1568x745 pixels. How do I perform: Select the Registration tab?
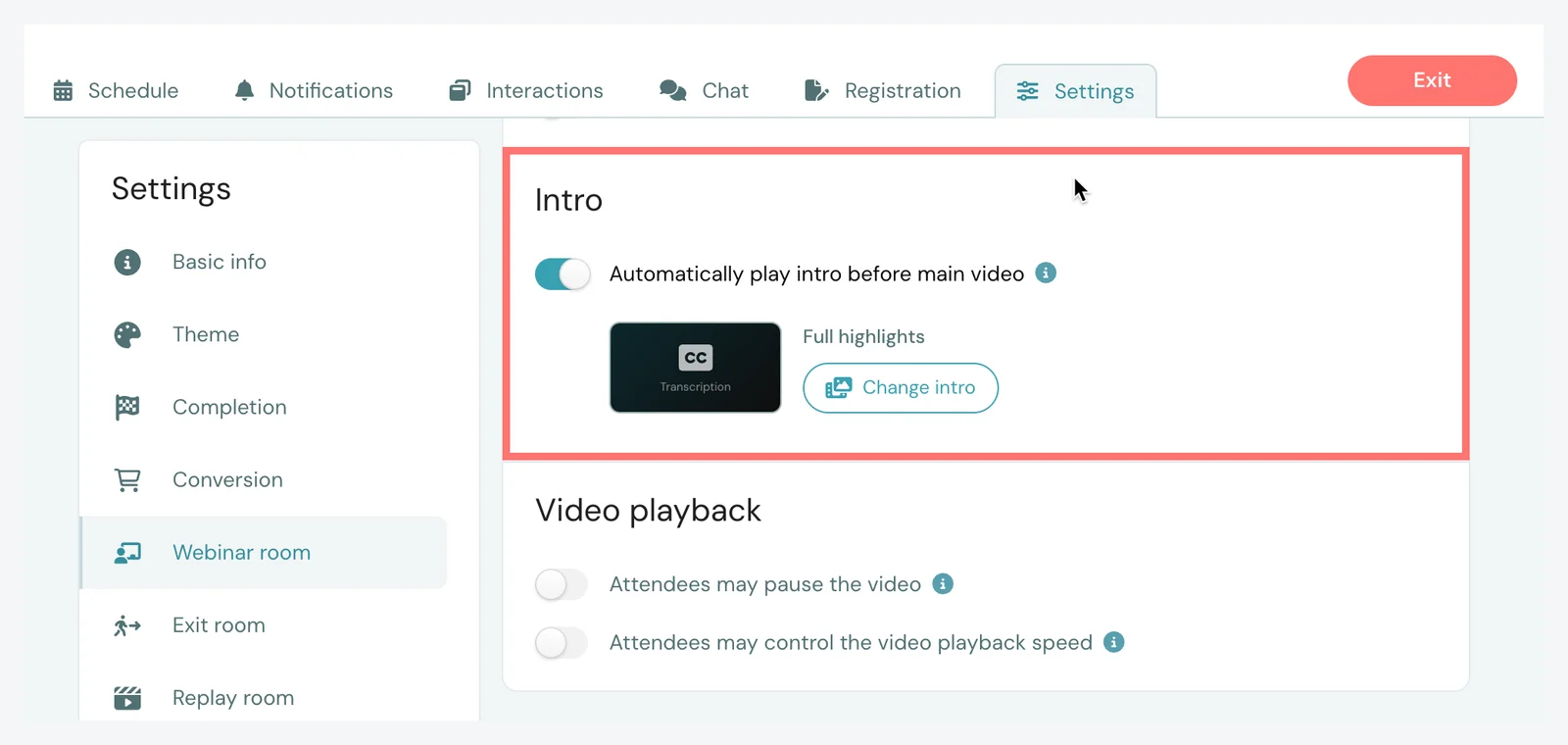[x=882, y=90]
